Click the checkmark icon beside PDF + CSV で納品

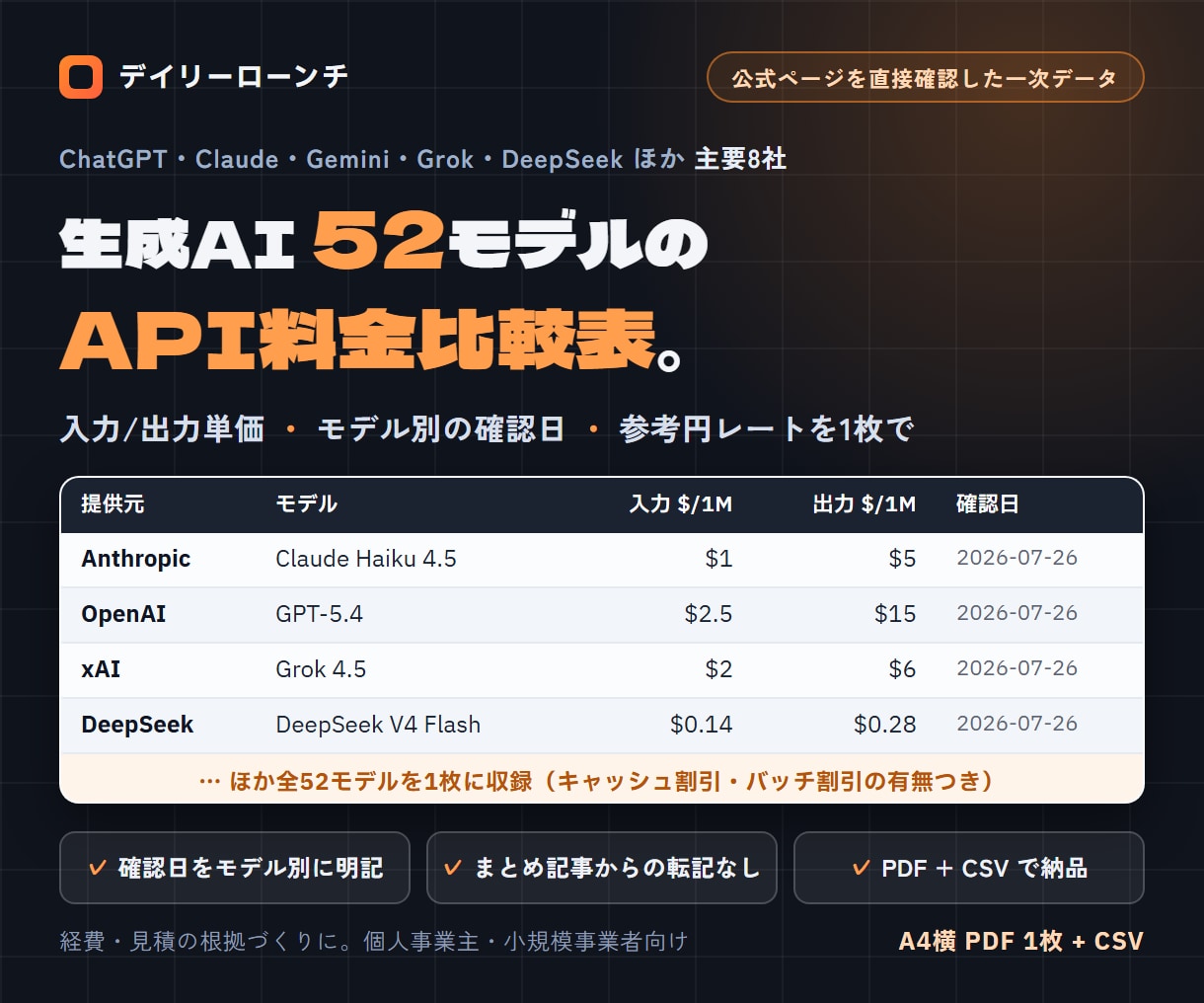(861, 868)
